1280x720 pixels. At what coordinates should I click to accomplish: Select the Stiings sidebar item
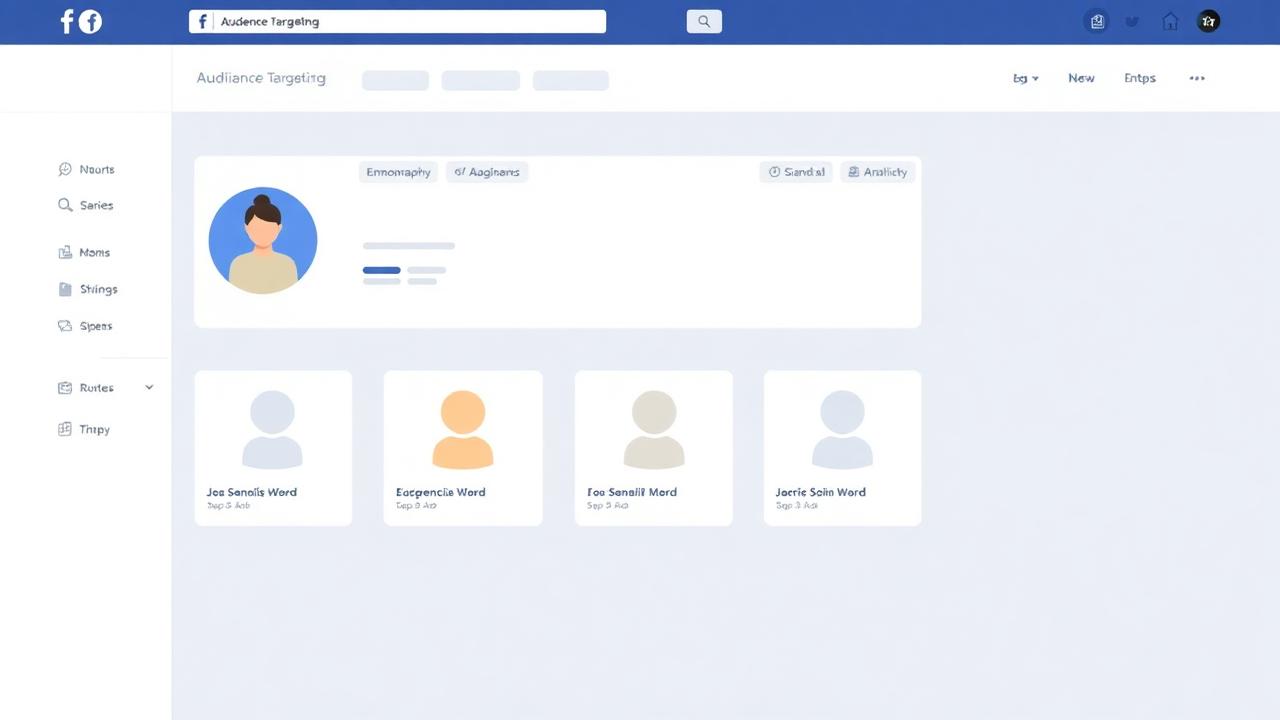tap(88, 289)
